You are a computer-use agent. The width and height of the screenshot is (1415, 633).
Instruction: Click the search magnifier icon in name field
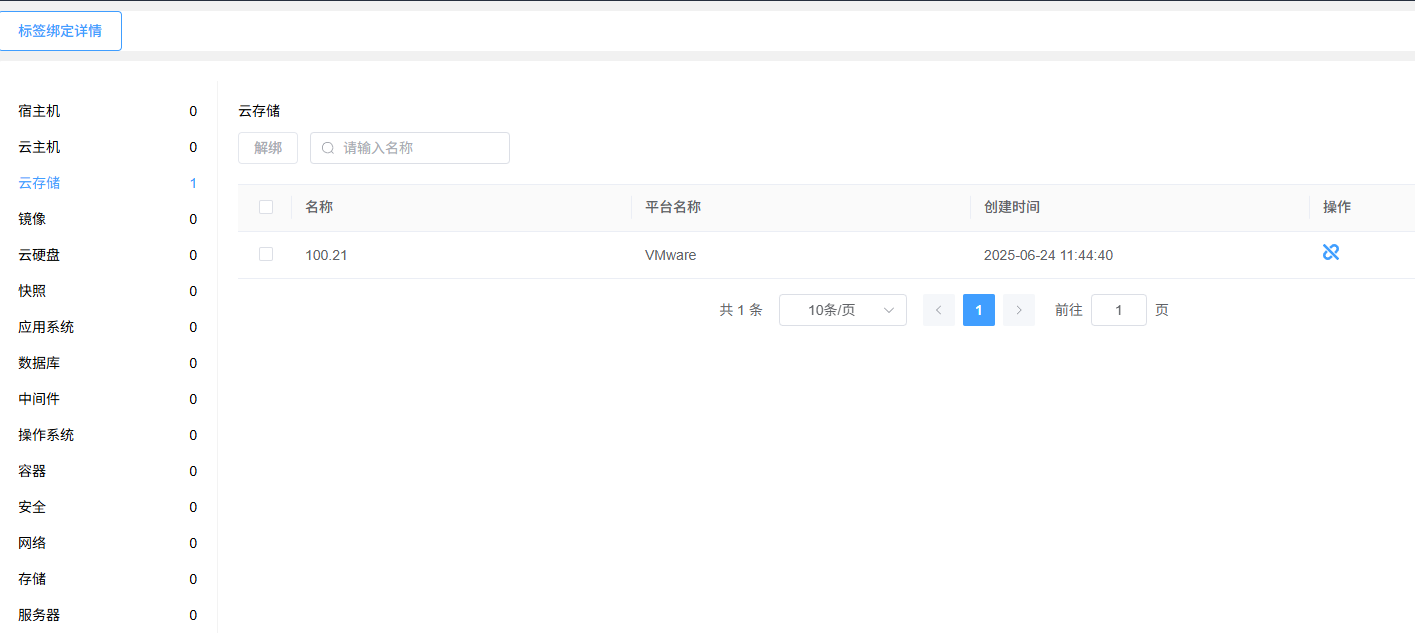(x=328, y=148)
